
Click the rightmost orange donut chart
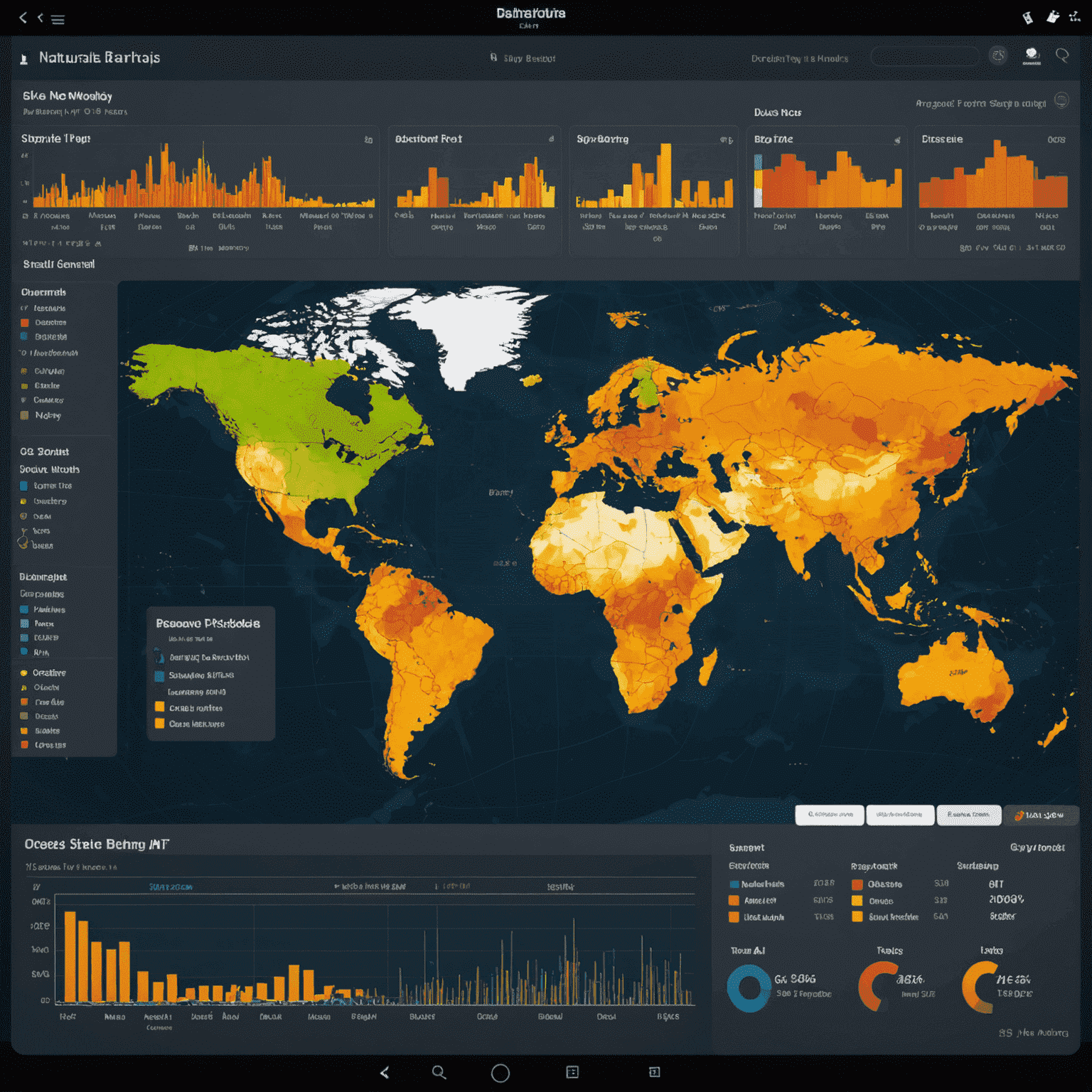(981, 987)
